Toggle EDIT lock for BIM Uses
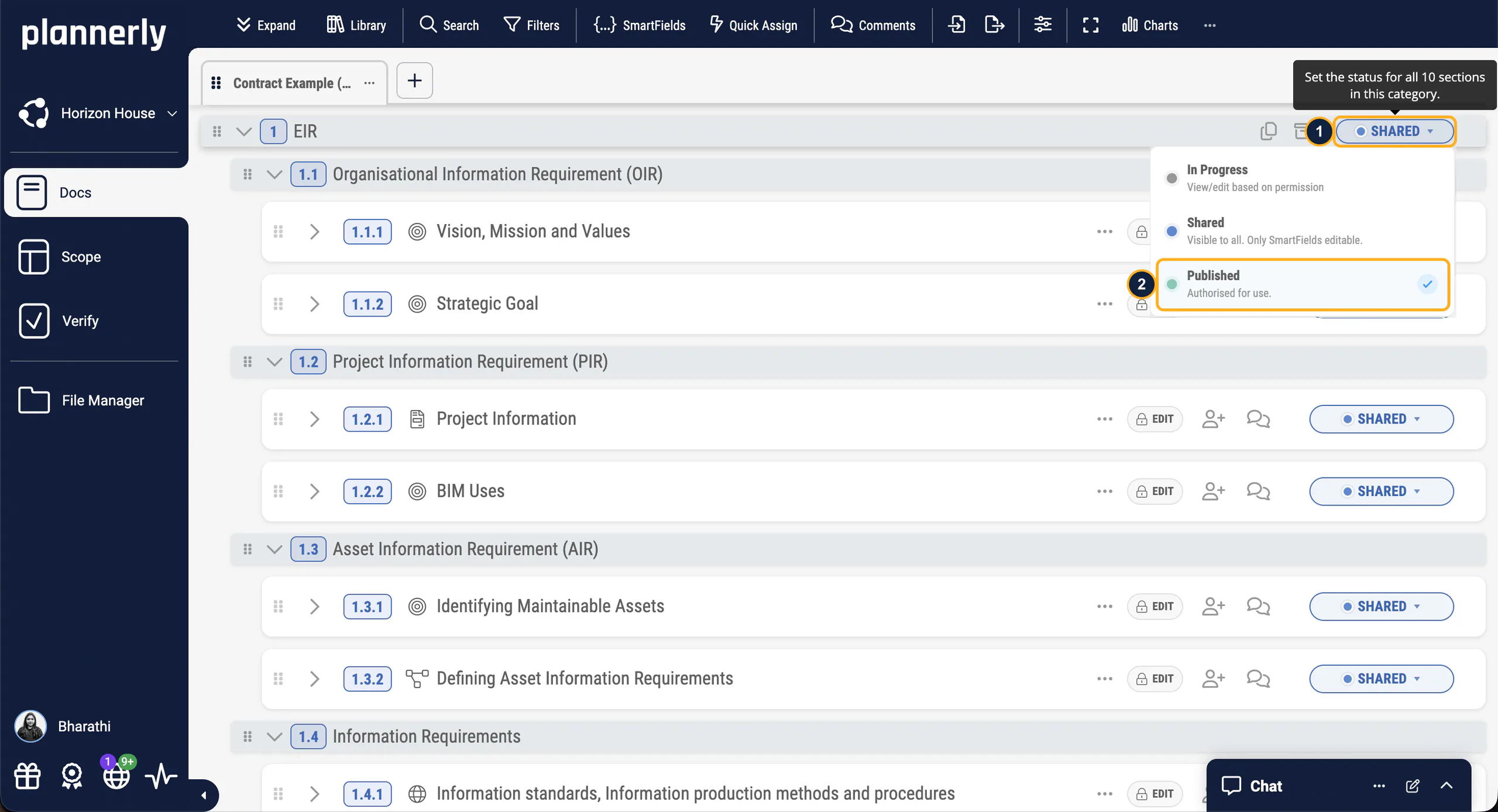The height and width of the screenshot is (812, 1498). click(x=1155, y=491)
